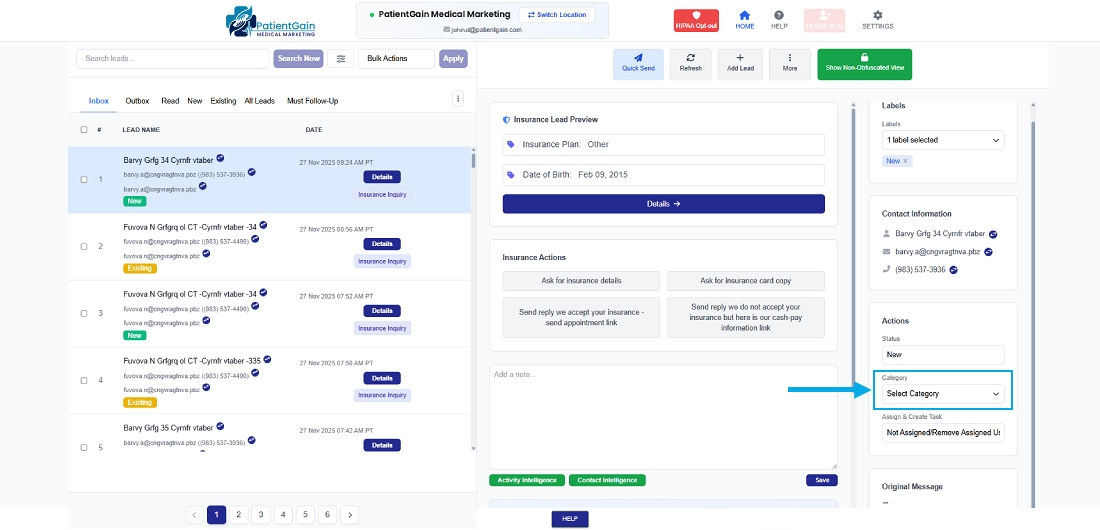Check the checkbox for lead row 2
The height and width of the screenshot is (530, 1100).
[84, 246]
